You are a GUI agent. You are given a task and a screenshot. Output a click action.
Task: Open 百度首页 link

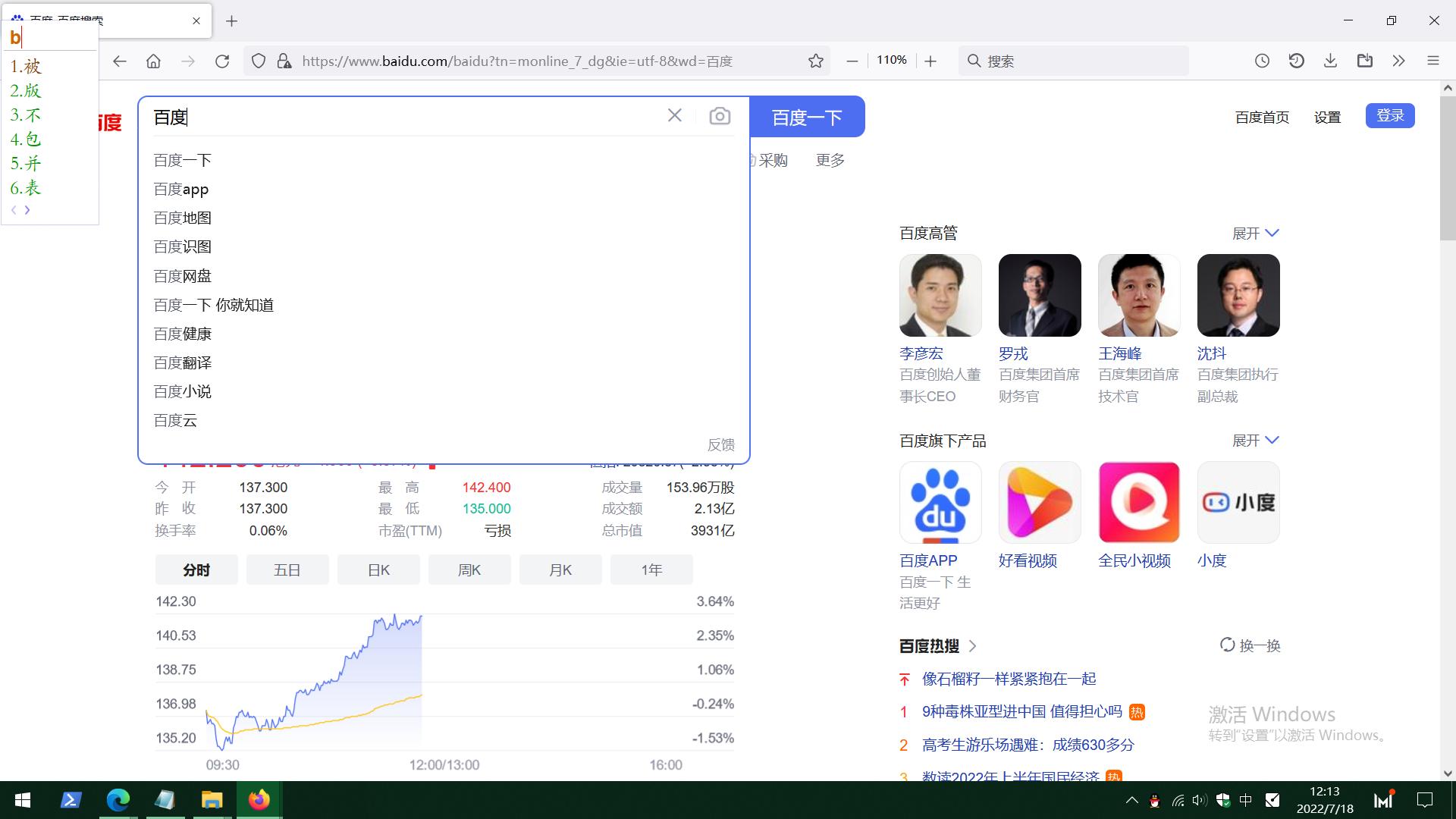[1262, 118]
